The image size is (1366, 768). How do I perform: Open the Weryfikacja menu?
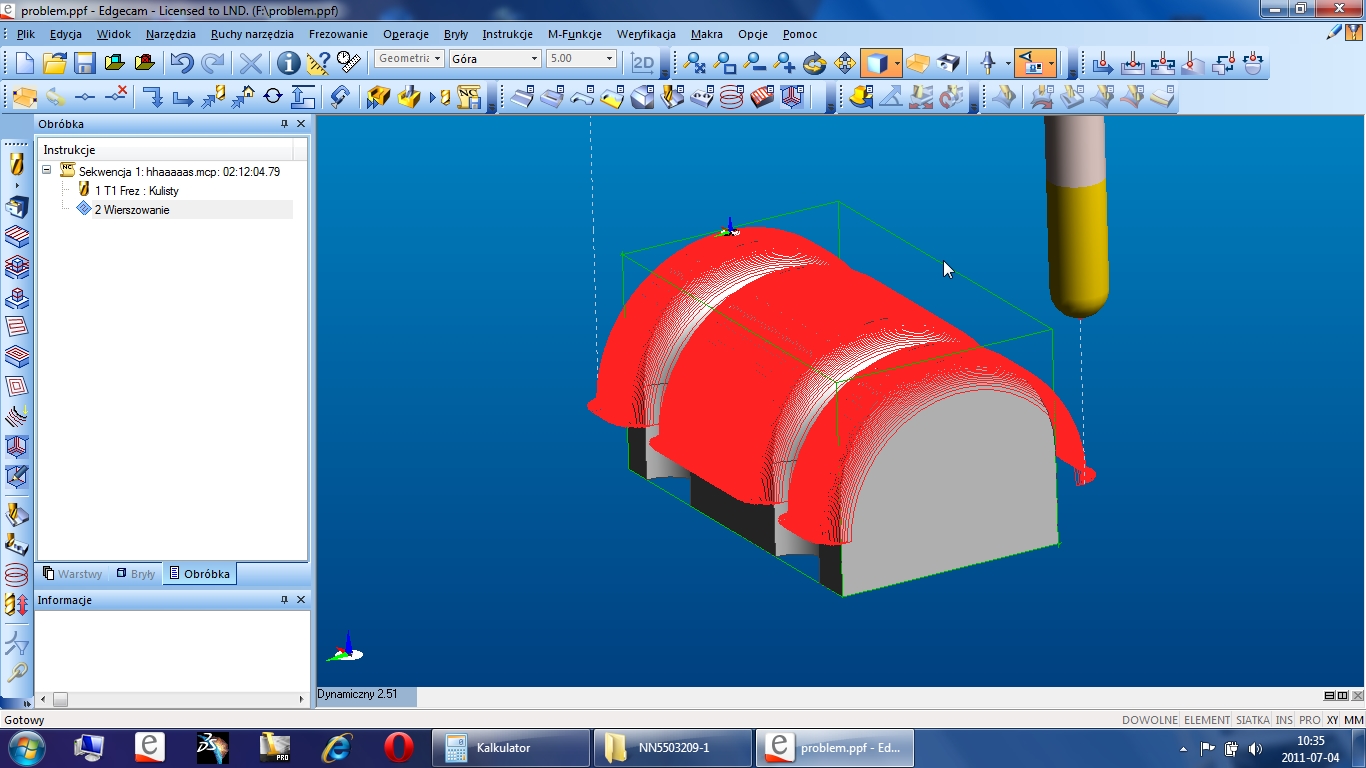pyautogui.click(x=646, y=34)
